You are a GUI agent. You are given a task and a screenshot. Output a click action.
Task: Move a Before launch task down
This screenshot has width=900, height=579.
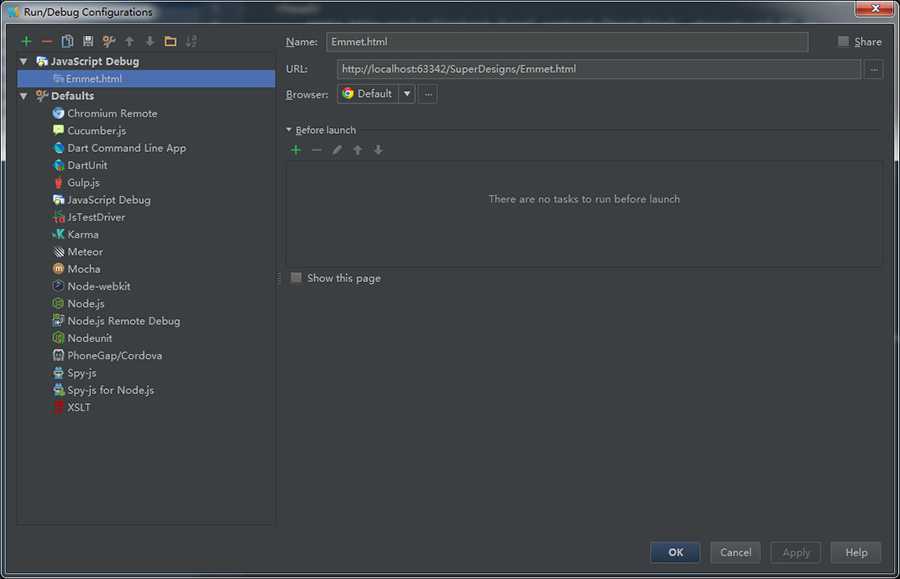[x=378, y=150]
